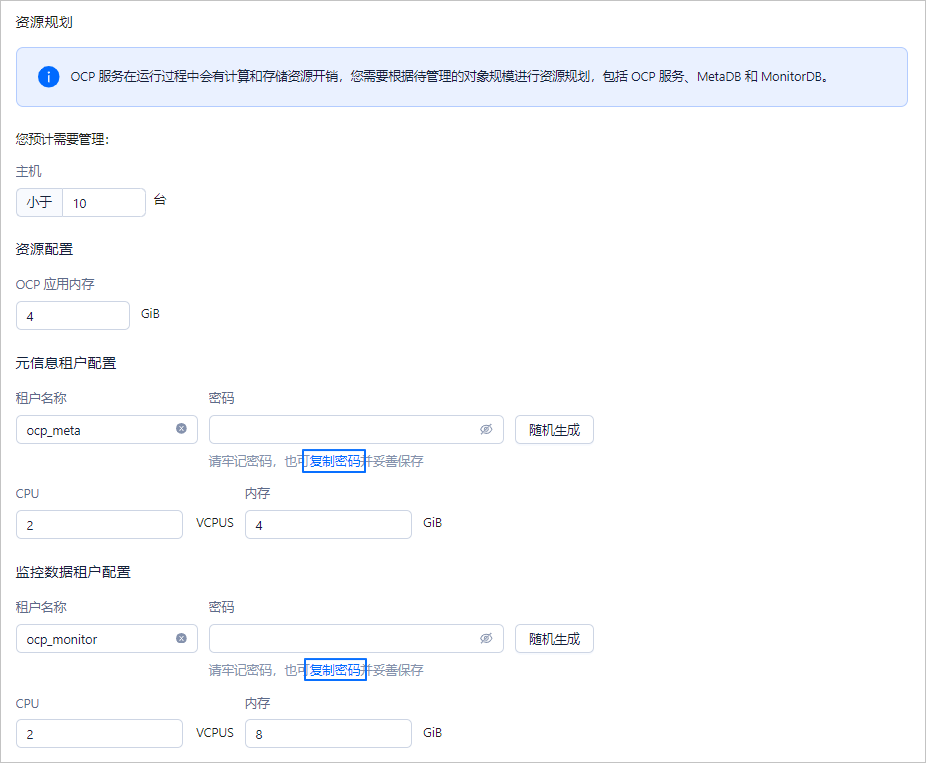
Task: Click the 资源规划 heading
Action: (44, 22)
